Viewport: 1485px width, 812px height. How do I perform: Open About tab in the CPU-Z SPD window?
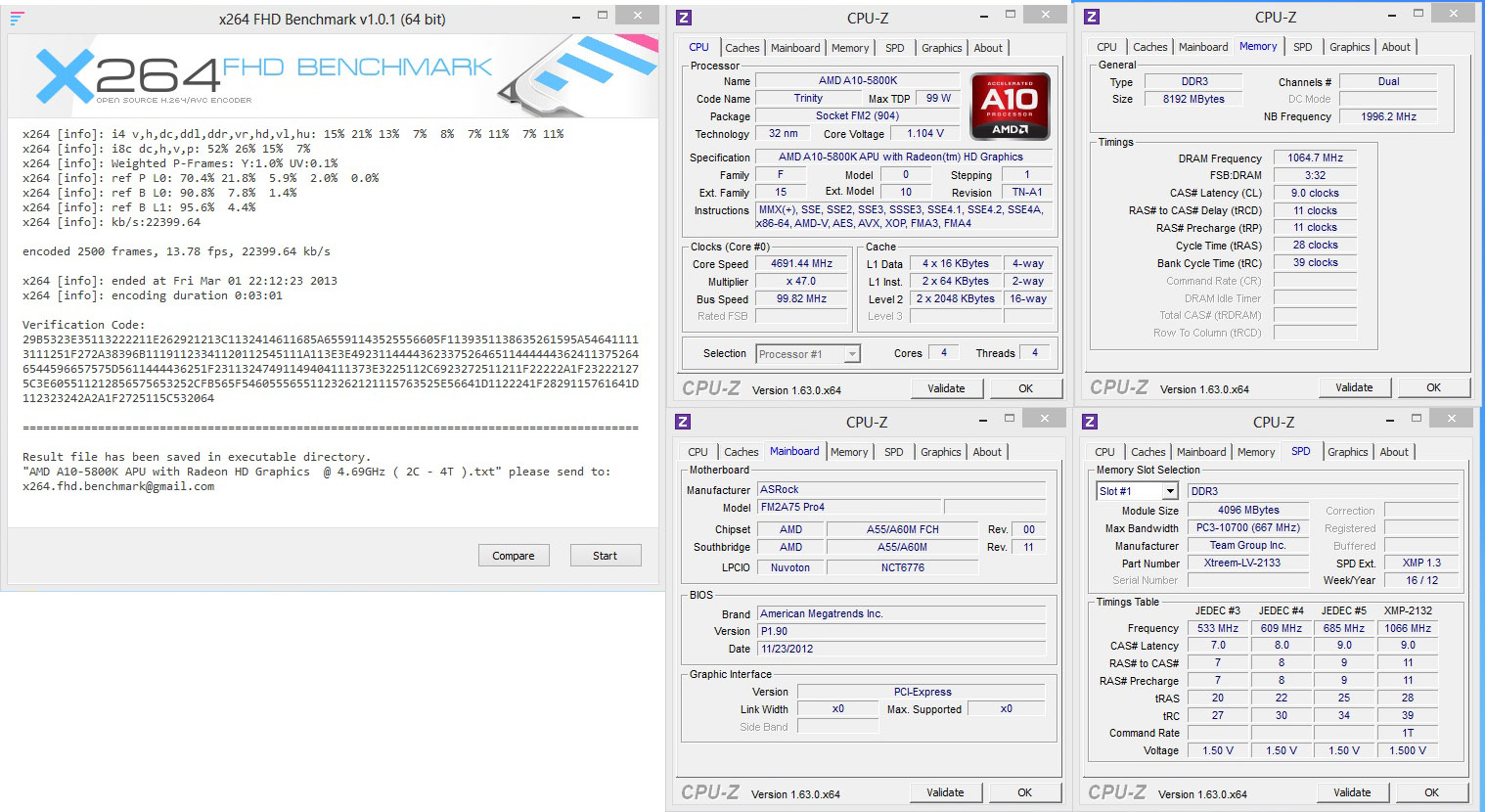tap(1394, 452)
